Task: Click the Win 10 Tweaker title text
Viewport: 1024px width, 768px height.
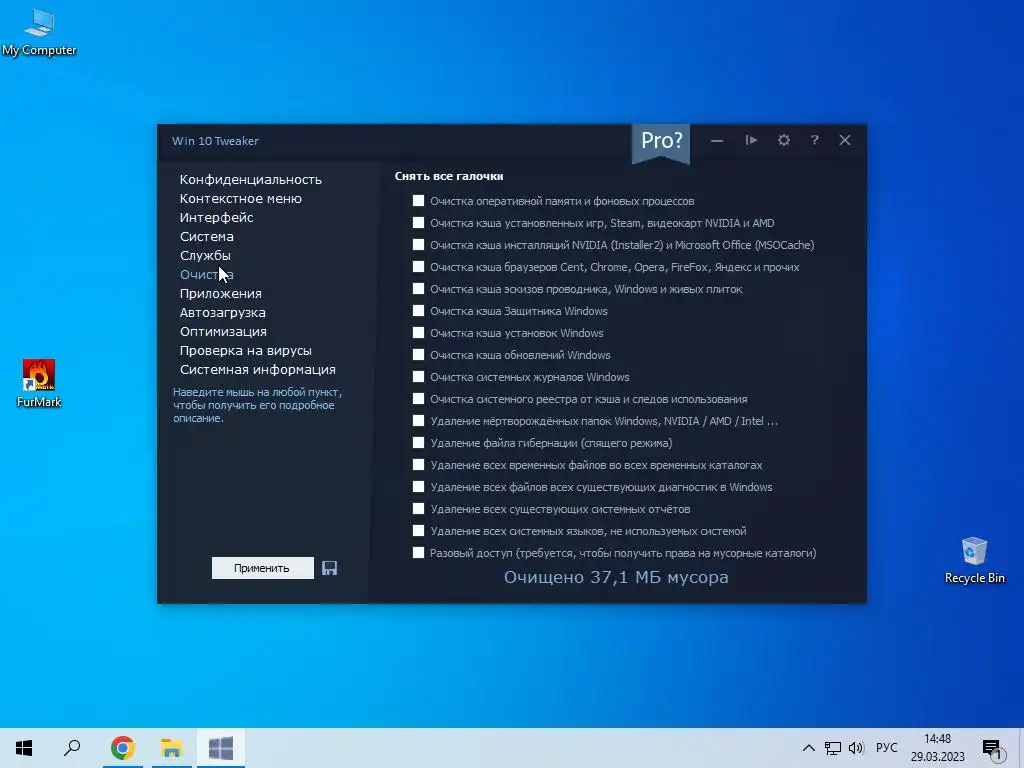Action: pyautogui.click(x=216, y=141)
